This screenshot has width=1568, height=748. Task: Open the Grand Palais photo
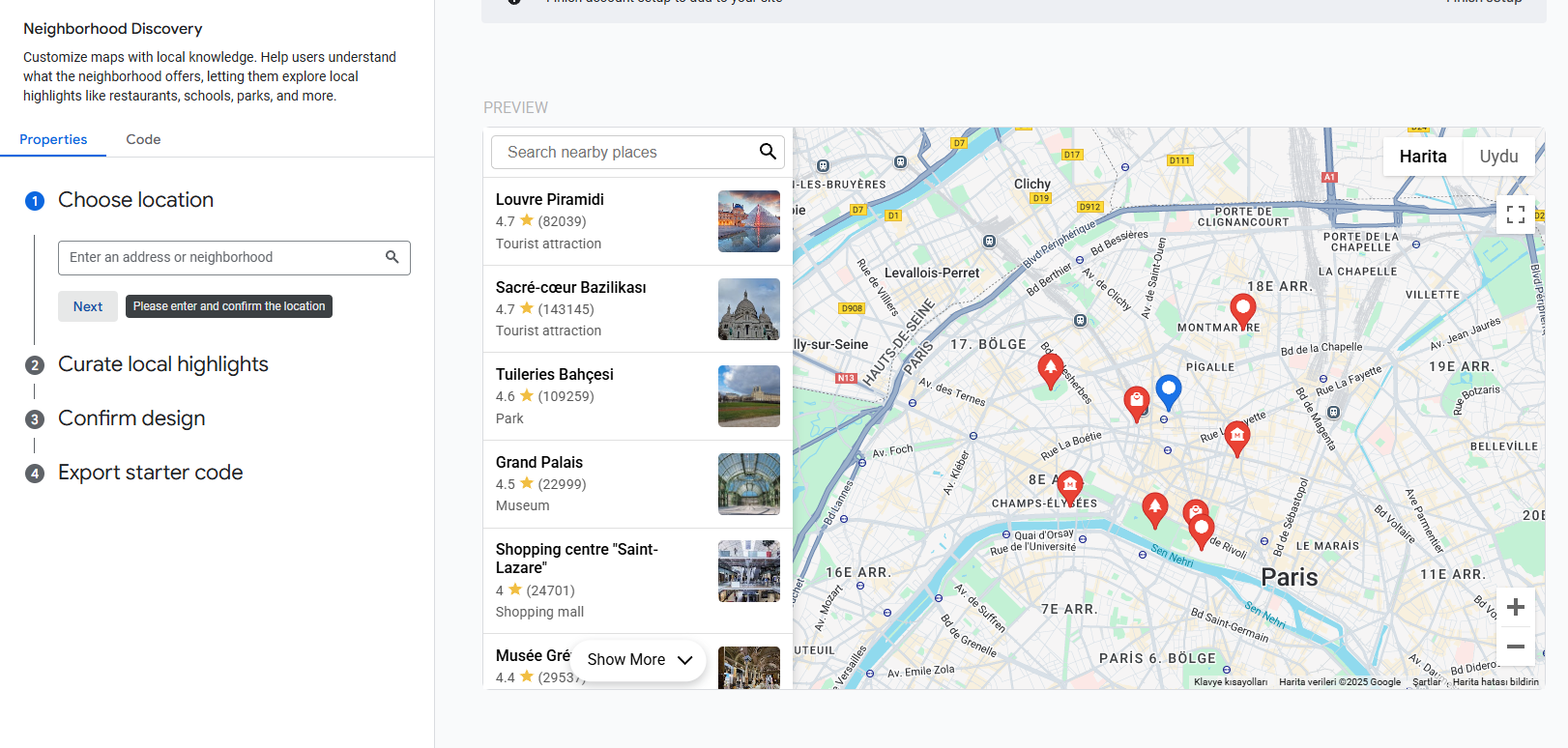pyautogui.click(x=749, y=484)
